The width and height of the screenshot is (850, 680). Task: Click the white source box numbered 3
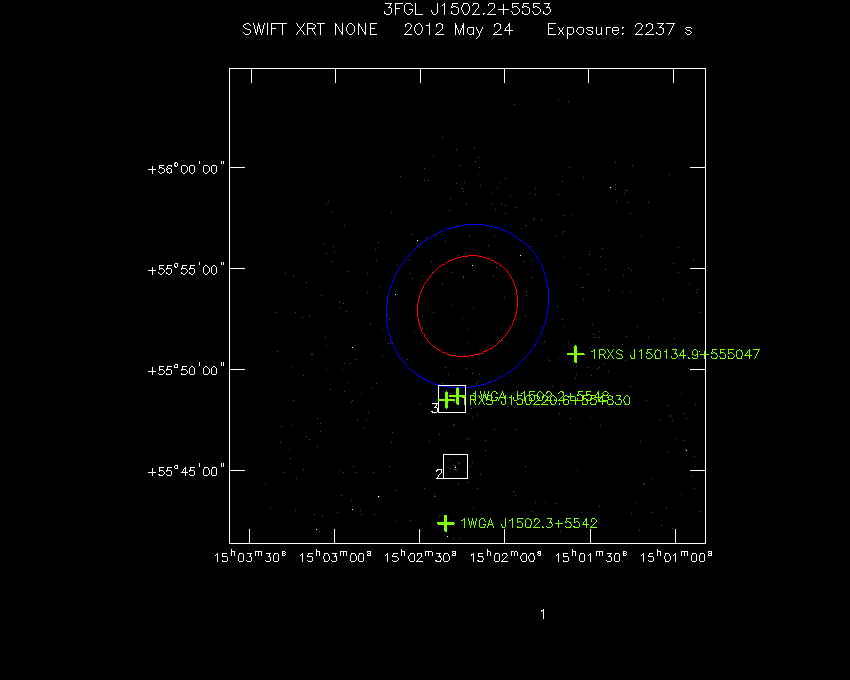[452, 399]
